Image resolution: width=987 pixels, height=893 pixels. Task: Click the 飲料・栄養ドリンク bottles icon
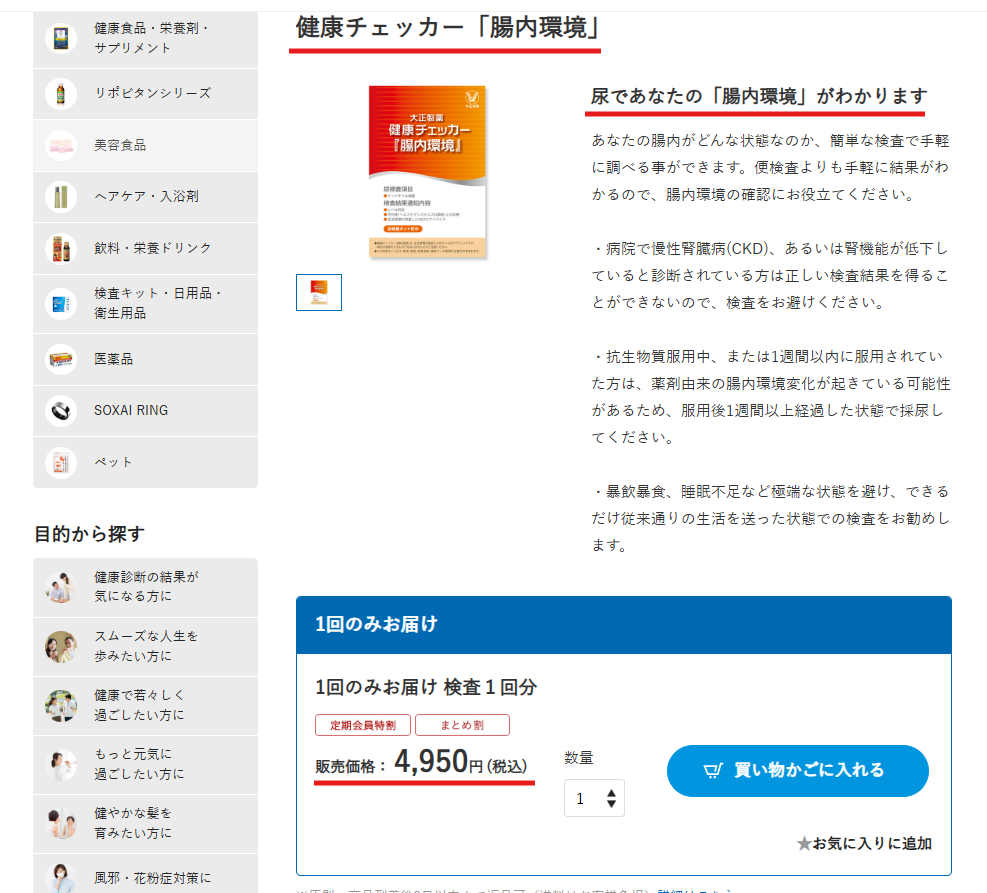point(61,249)
